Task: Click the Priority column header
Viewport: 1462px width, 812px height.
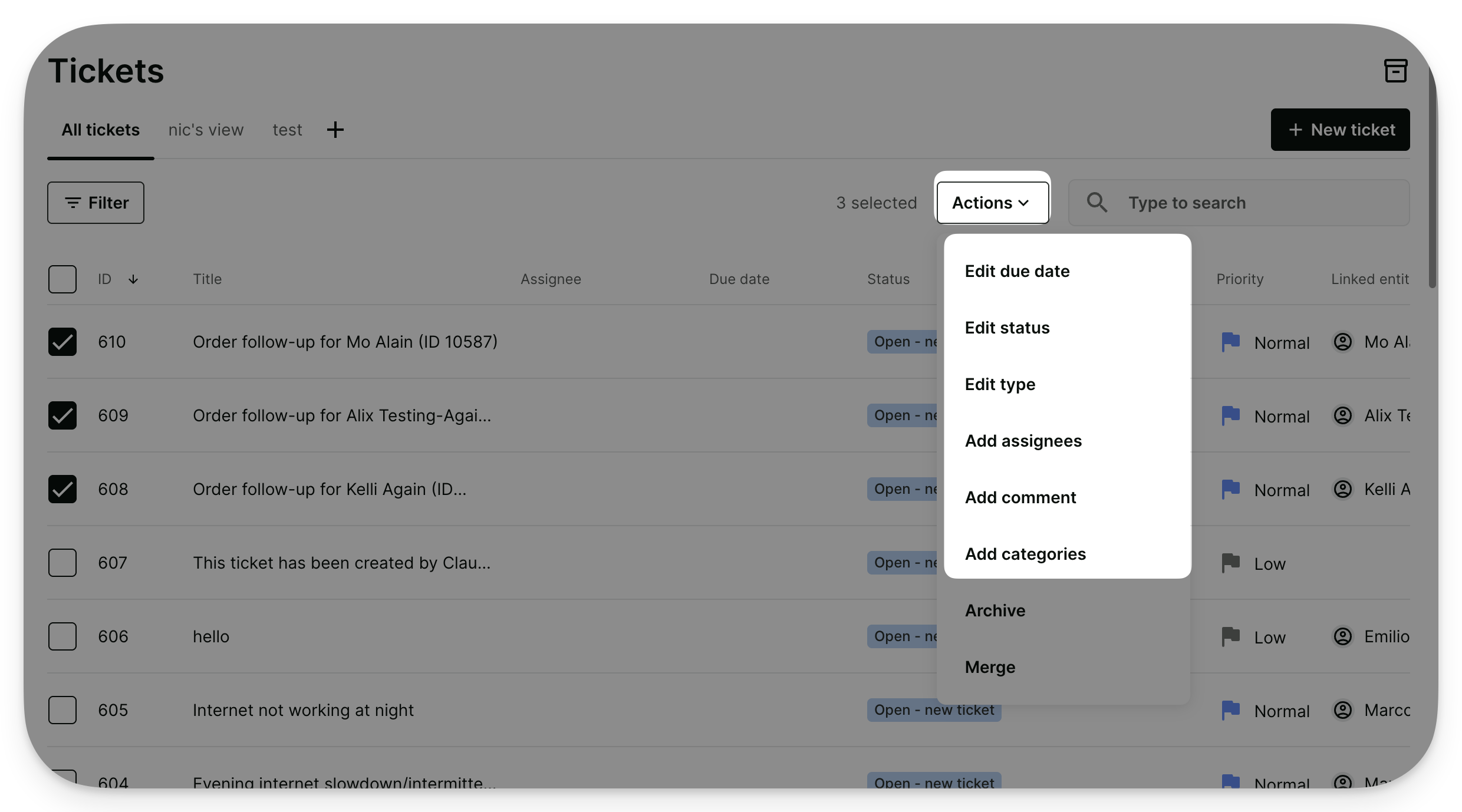Action: [1240, 279]
